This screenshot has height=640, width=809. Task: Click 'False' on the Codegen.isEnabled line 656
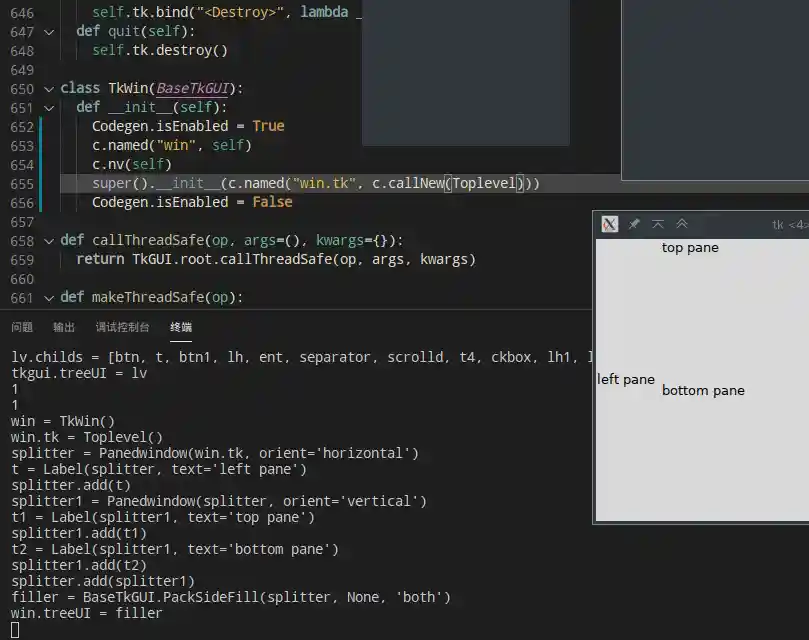click(272, 202)
